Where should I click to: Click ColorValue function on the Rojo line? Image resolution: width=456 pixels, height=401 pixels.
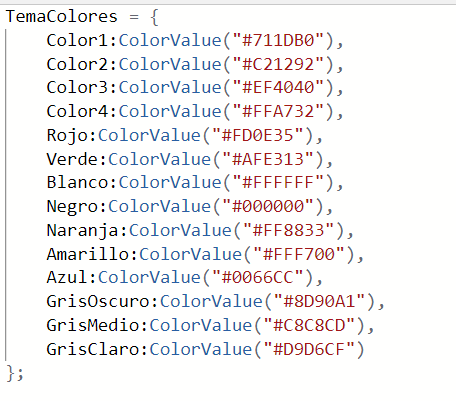pyautogui.click(x=149, y=136)
